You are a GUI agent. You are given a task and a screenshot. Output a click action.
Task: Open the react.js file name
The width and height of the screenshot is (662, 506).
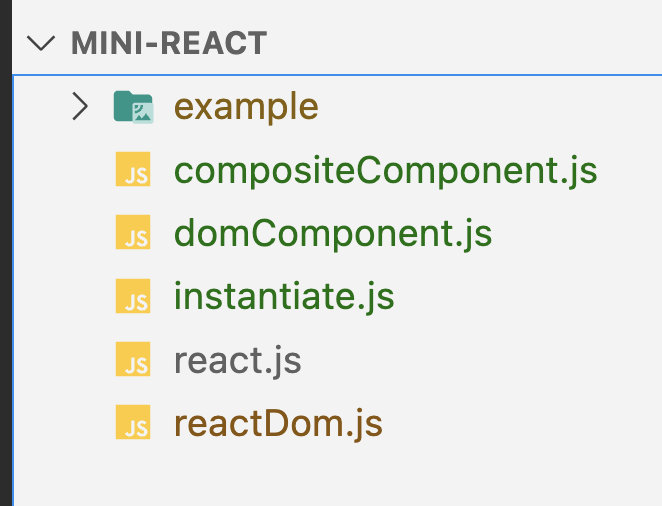[x=238, y=360]
